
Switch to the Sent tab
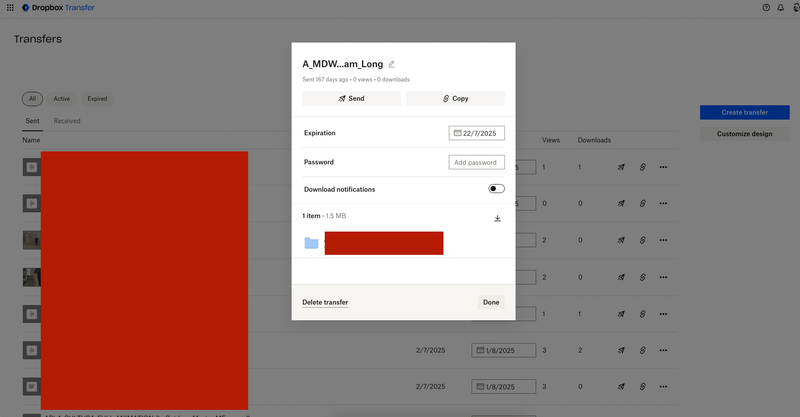point(33,121)
